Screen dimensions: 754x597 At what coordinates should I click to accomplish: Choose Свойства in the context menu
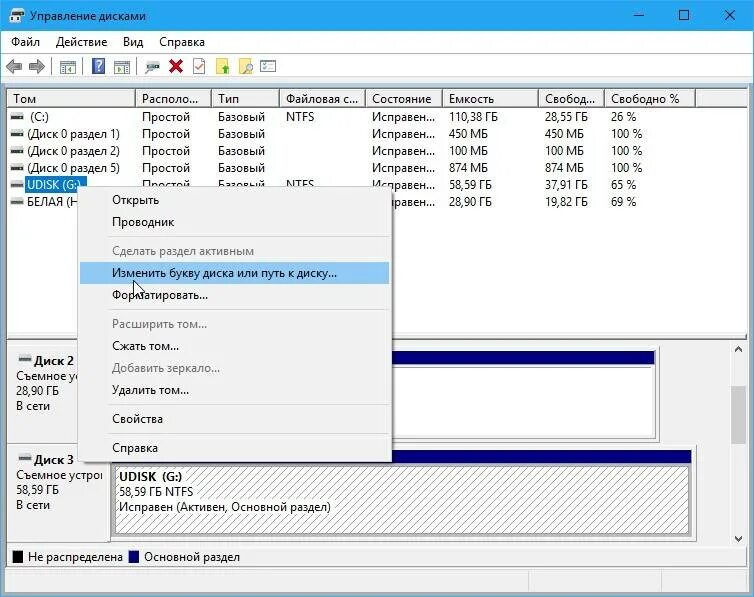coord(235,419)
